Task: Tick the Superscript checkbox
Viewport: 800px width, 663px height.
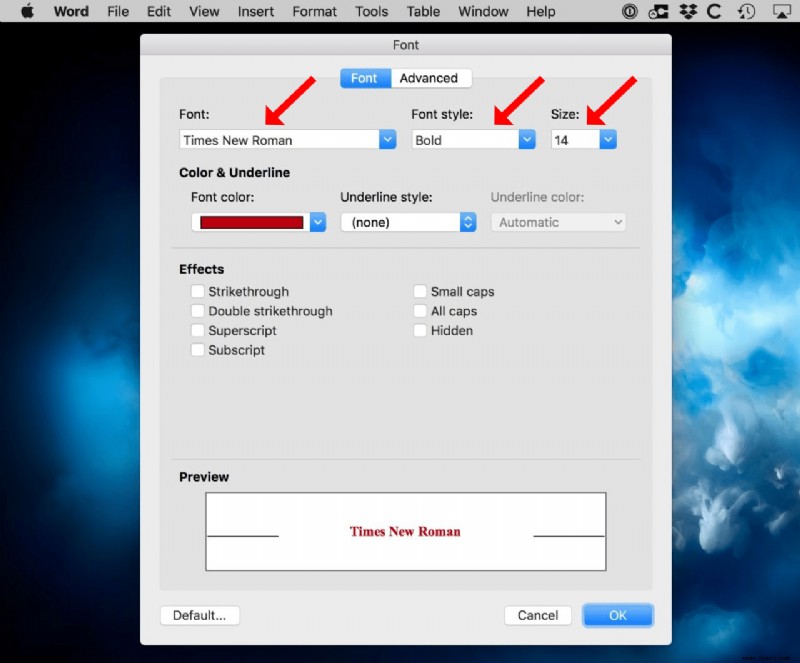Action: (197, 330)
